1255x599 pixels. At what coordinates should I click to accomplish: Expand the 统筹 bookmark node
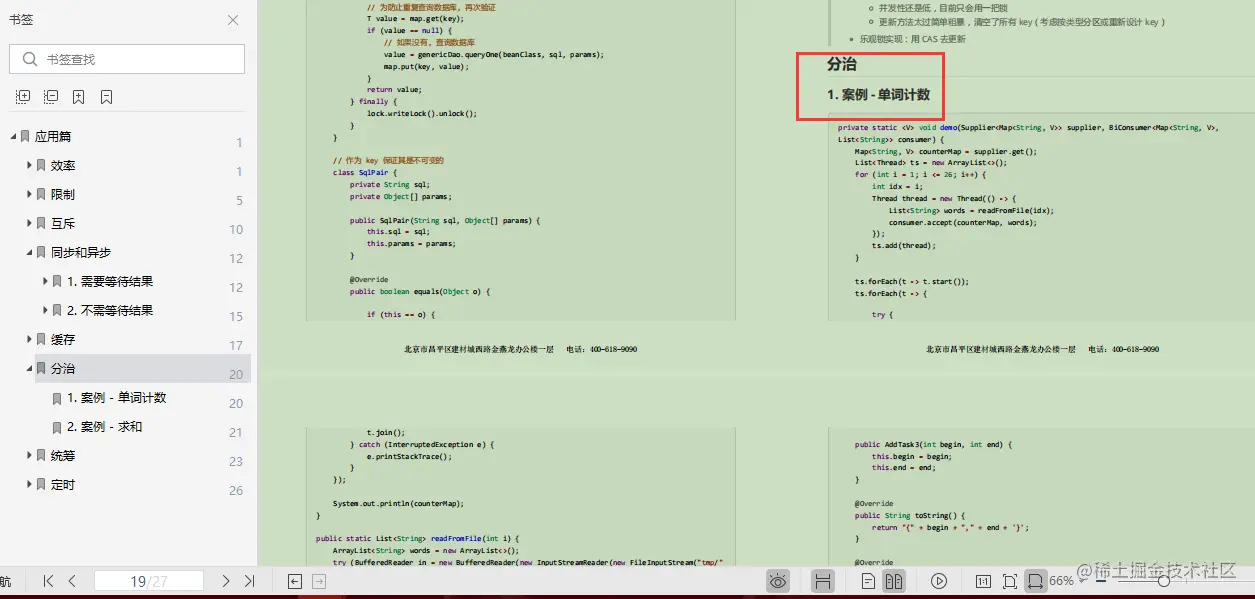(x=30, y=455)
